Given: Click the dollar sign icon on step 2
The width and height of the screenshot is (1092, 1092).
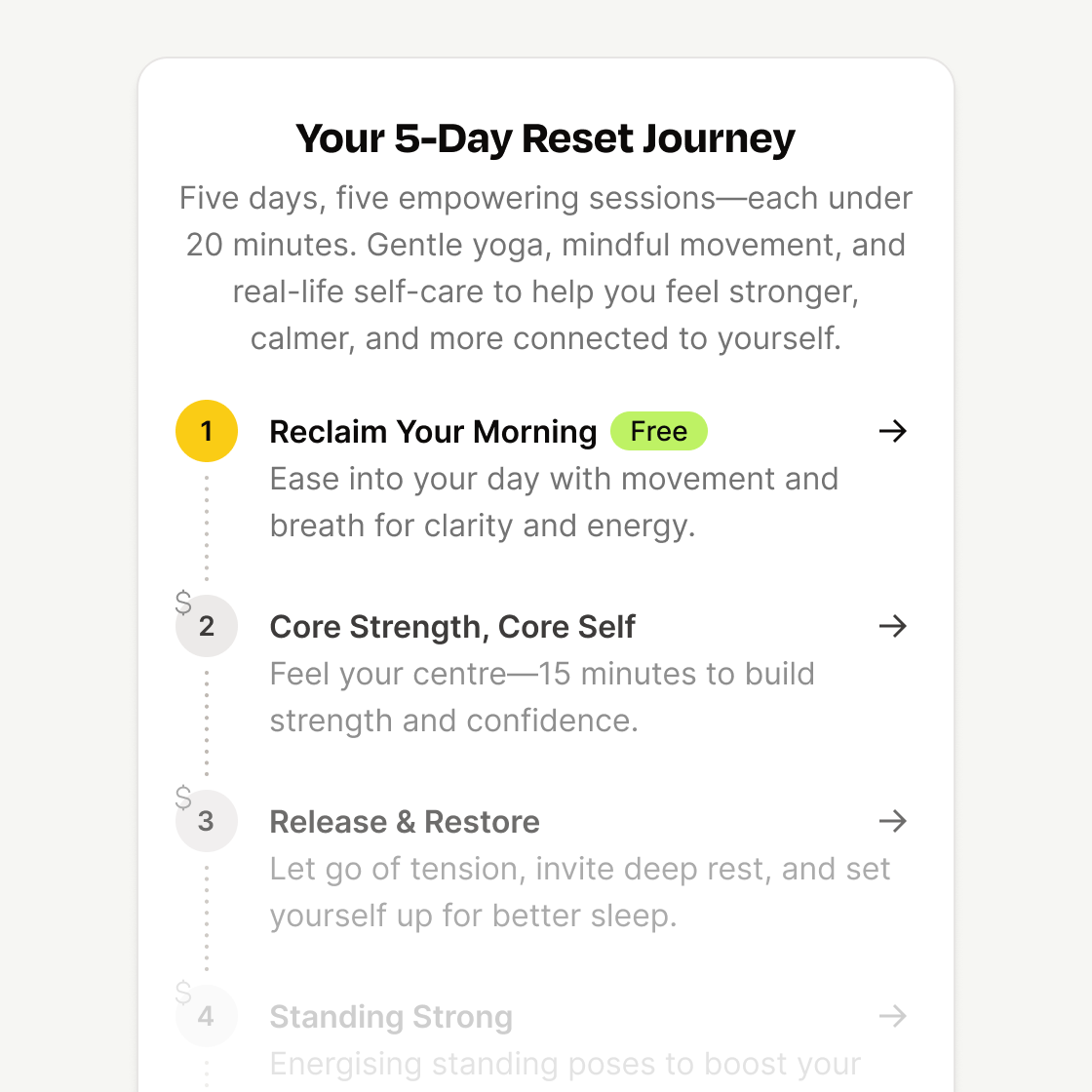Looking at the screenshot, I should [183, 603].
